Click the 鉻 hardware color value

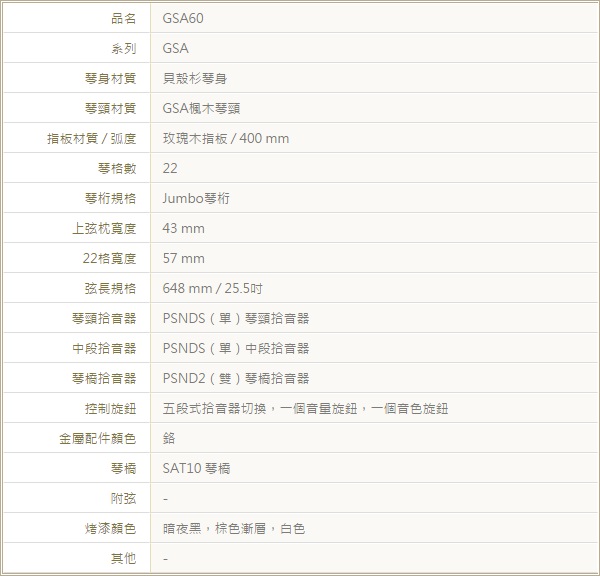point(169,438)
